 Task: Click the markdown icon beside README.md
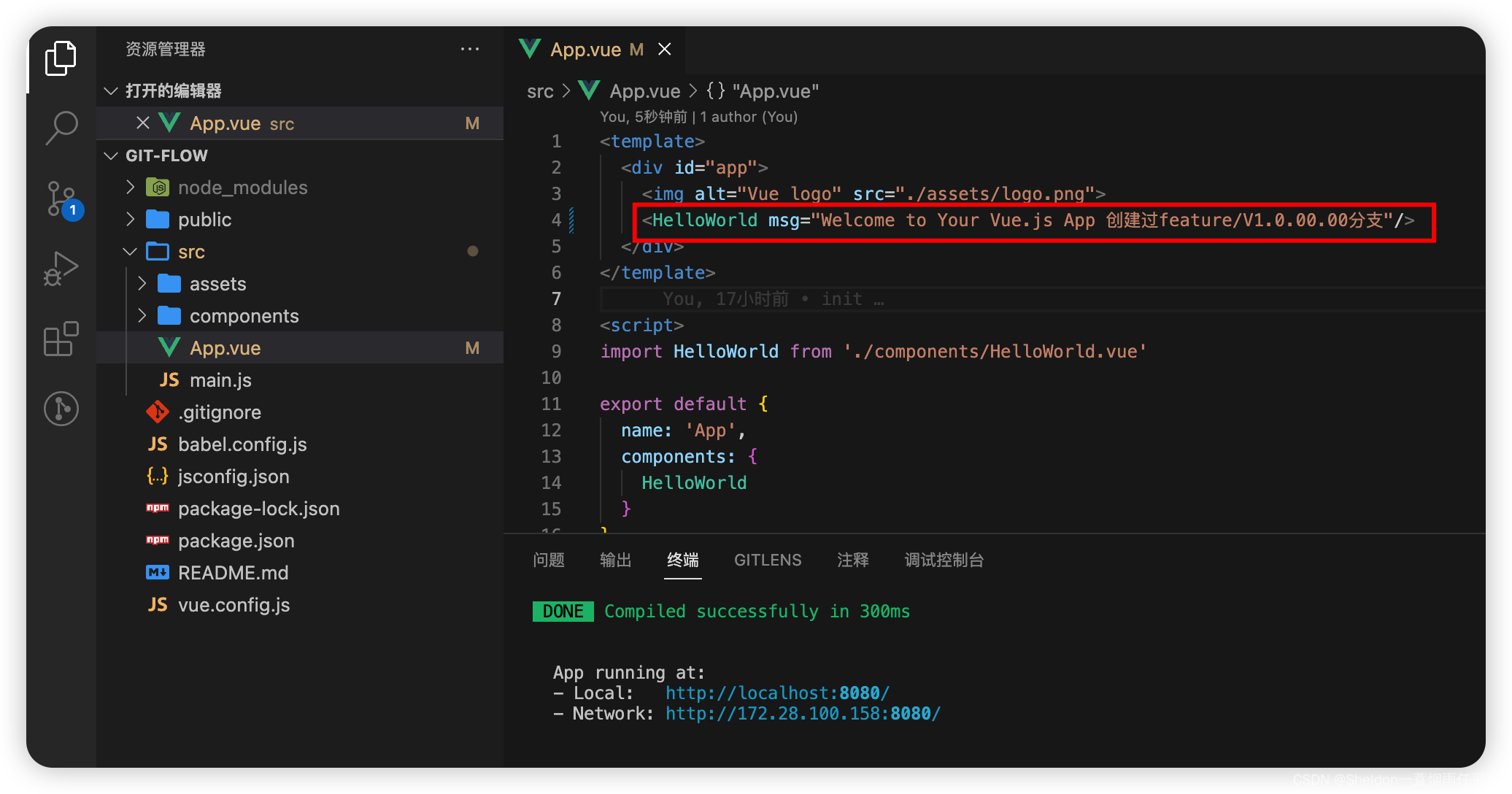158,573
